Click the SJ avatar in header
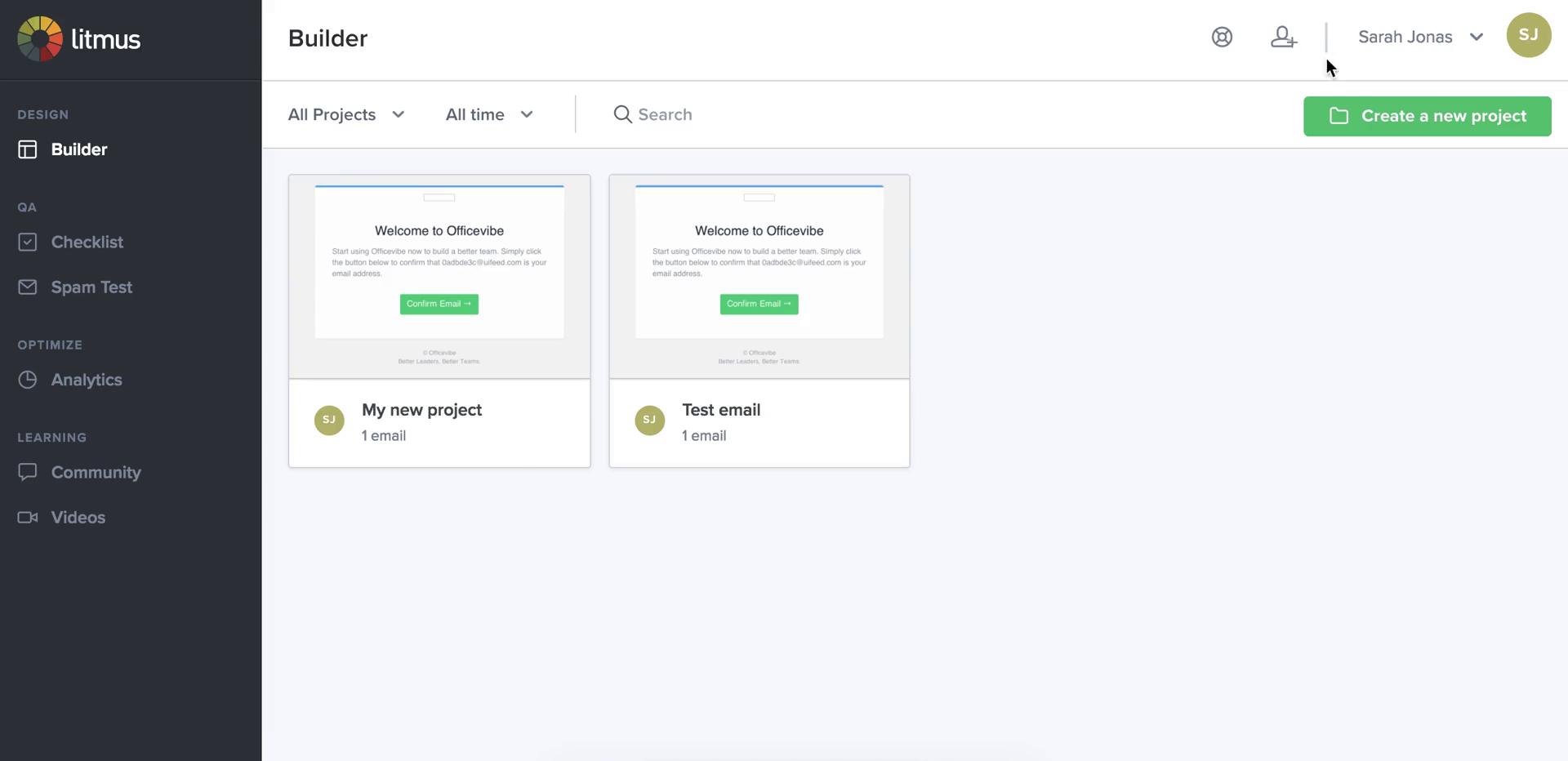The height and width of the screenshot is (761, 1568). [x=1528, y=35]
